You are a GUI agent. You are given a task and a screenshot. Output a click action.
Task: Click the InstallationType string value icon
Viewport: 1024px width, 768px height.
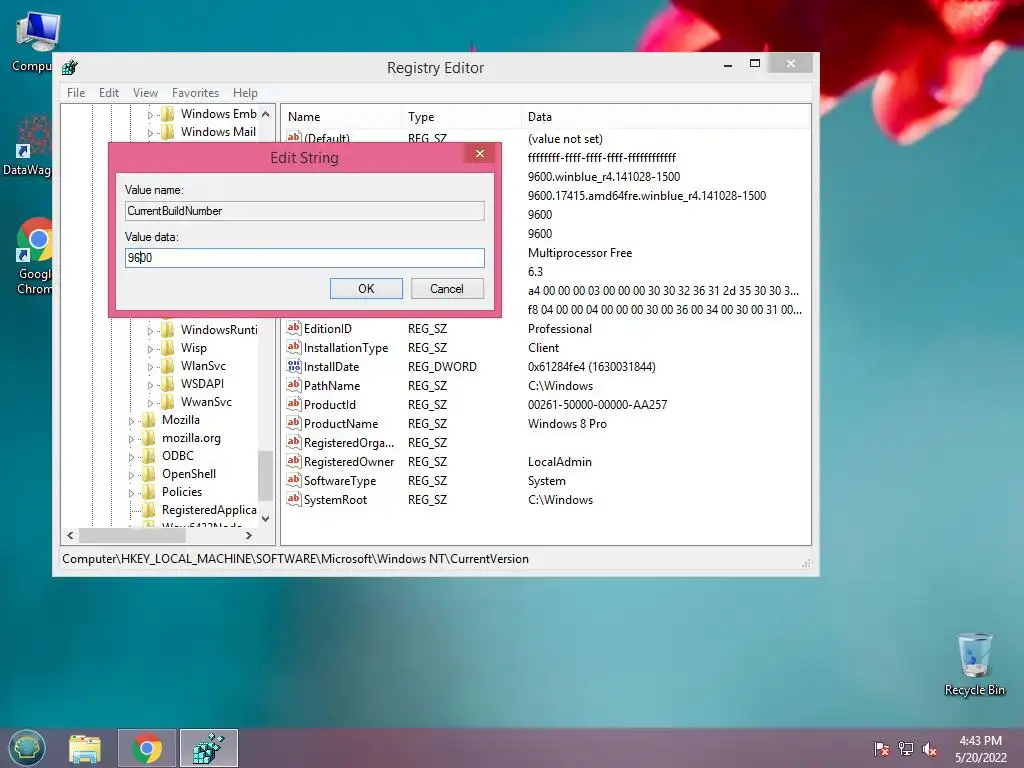pyautogui.click(x=294, y=347)
